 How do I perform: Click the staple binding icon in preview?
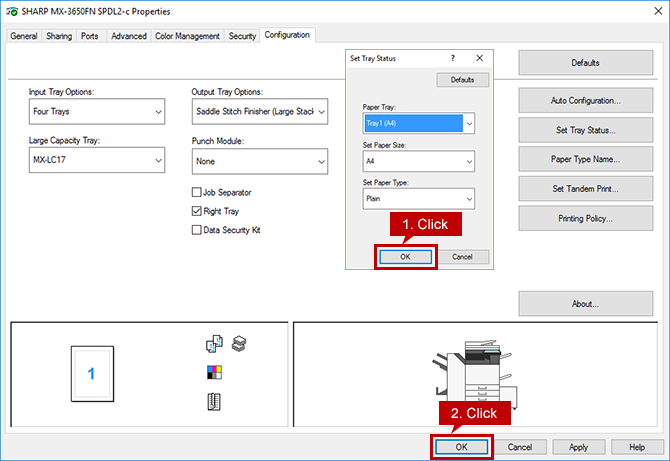pyautogui.click(x=214, y=402)
